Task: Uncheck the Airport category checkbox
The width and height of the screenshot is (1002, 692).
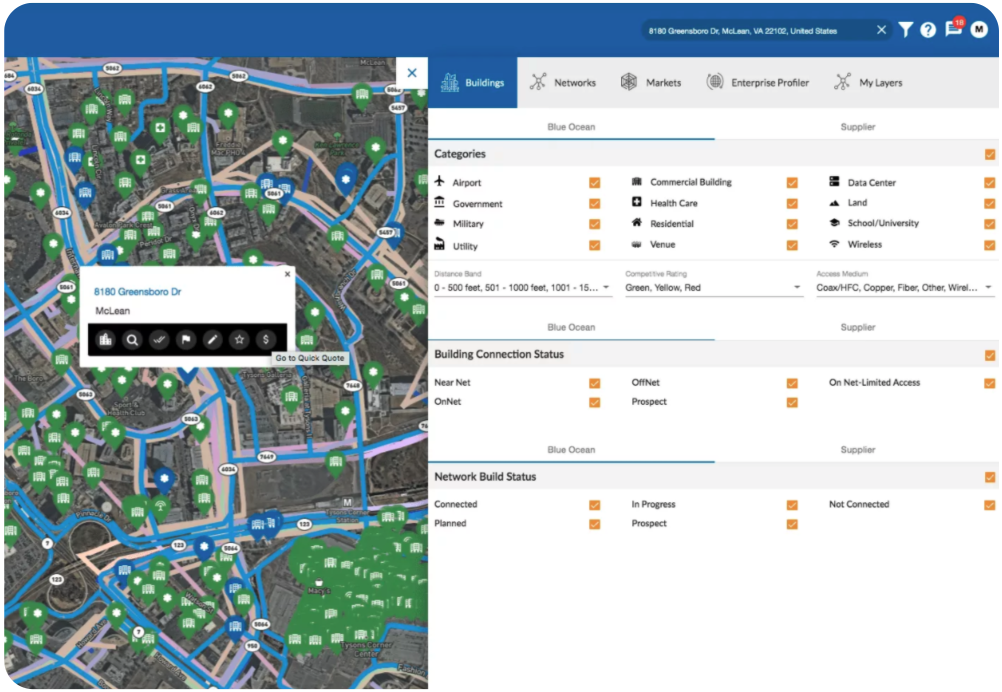Action: [x=595, y=183]
